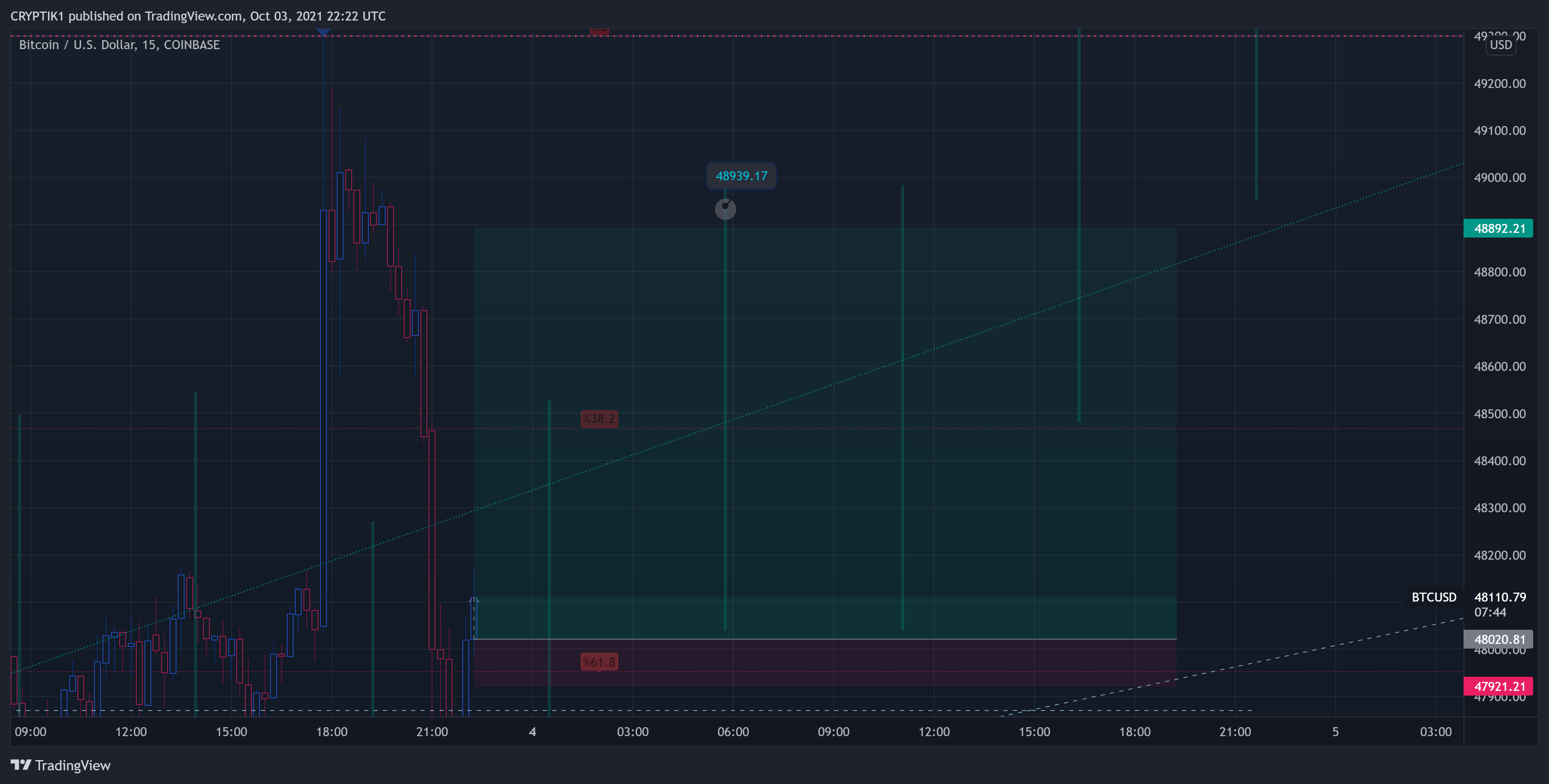Select the red stop-loss zone of the long position
This screenshot has width=1549, height=784.
824,663
